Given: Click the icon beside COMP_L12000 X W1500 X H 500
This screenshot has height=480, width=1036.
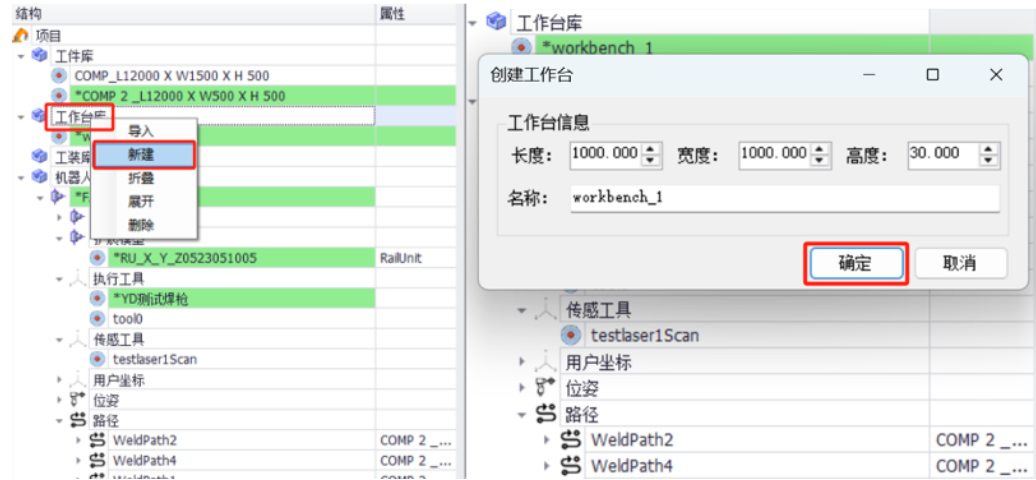Looking at the screenshot, I should (x=59, y=76).
